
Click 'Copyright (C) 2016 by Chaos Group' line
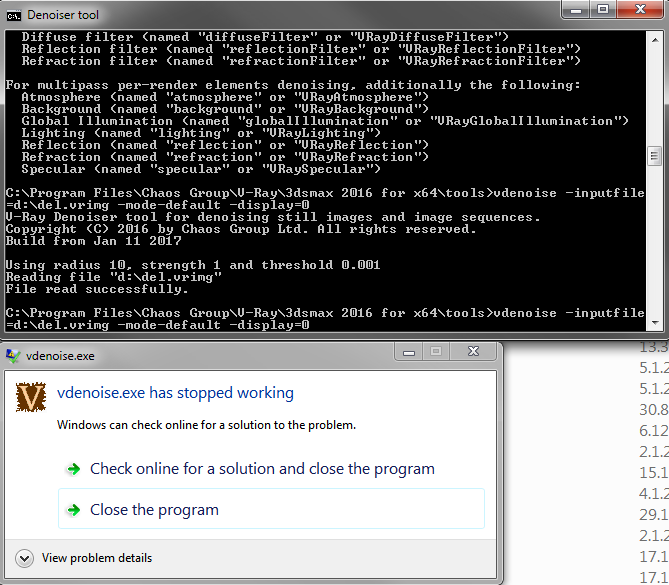pos(241,229)
